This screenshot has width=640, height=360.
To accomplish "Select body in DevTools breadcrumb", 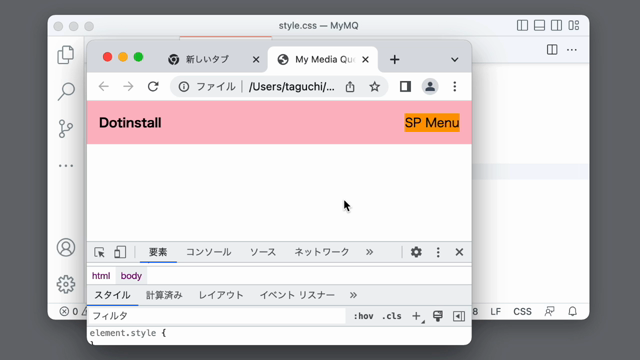I will pos(131,276).
